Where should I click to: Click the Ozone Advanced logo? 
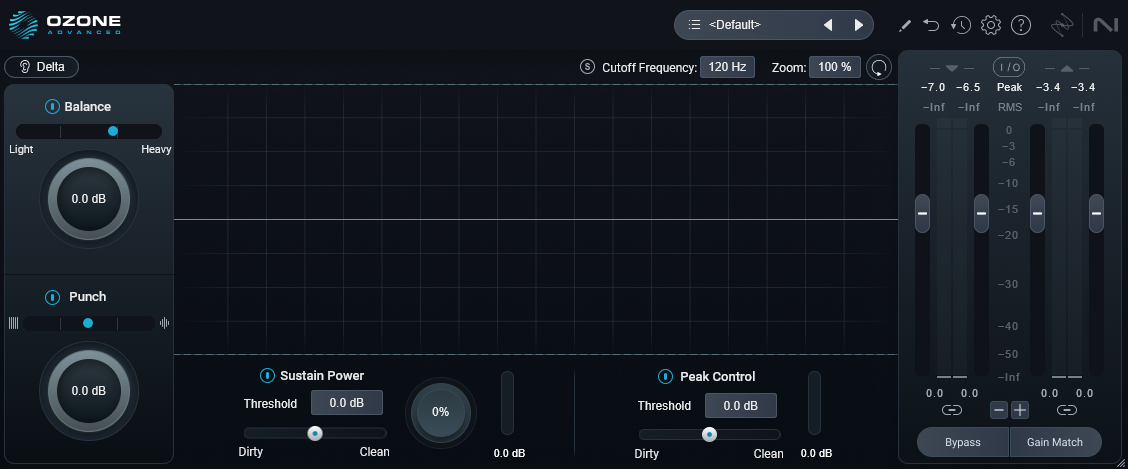65,24
